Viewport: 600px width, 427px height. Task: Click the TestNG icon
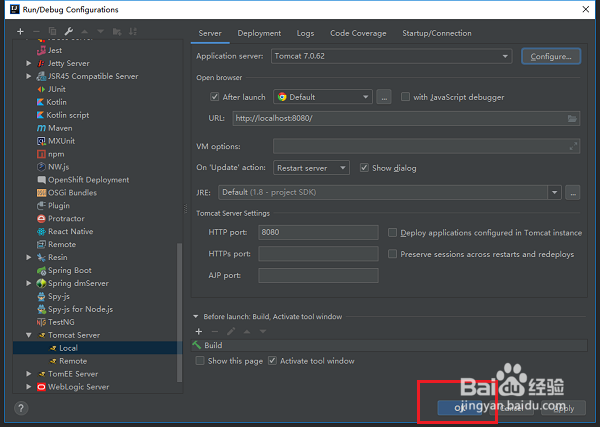click(x=41, y=322)
